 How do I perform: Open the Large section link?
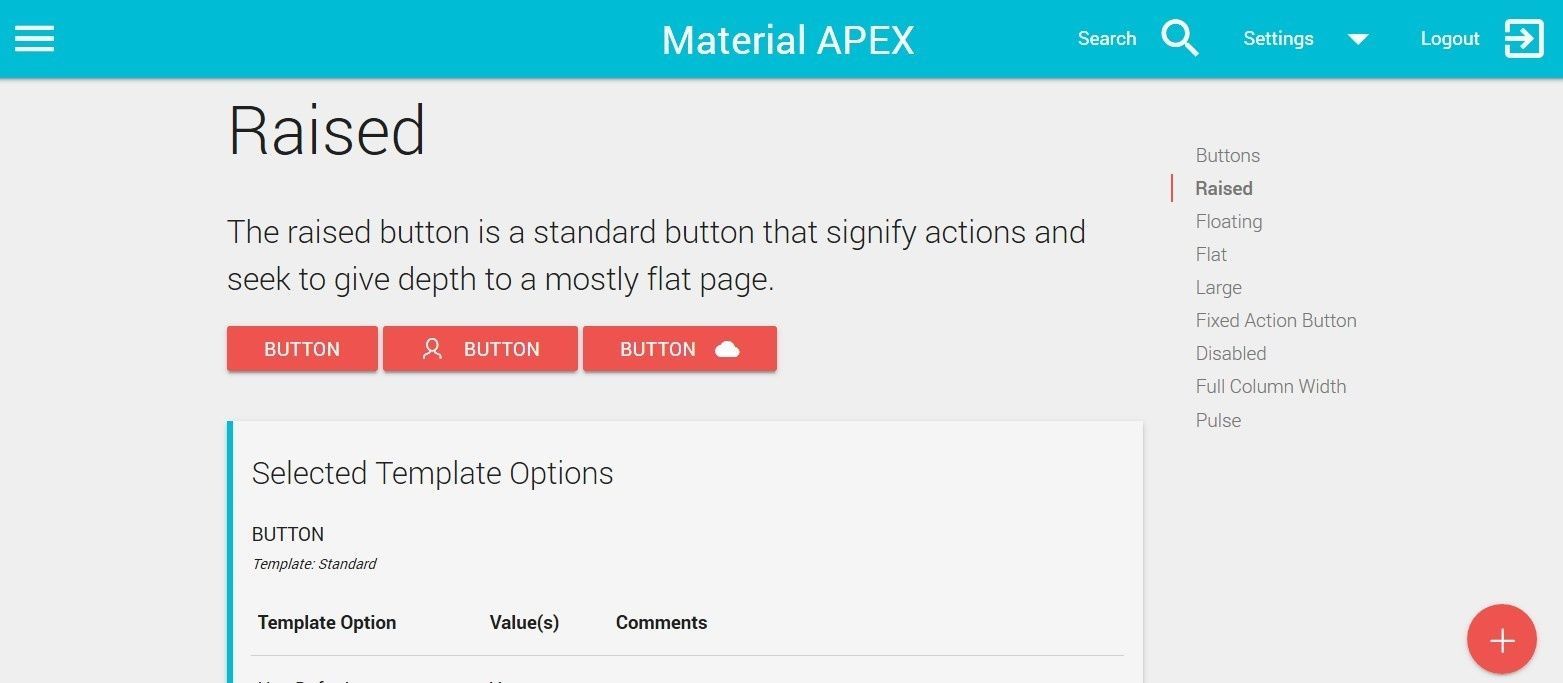pyautogui.click(x=1218, y=287)
